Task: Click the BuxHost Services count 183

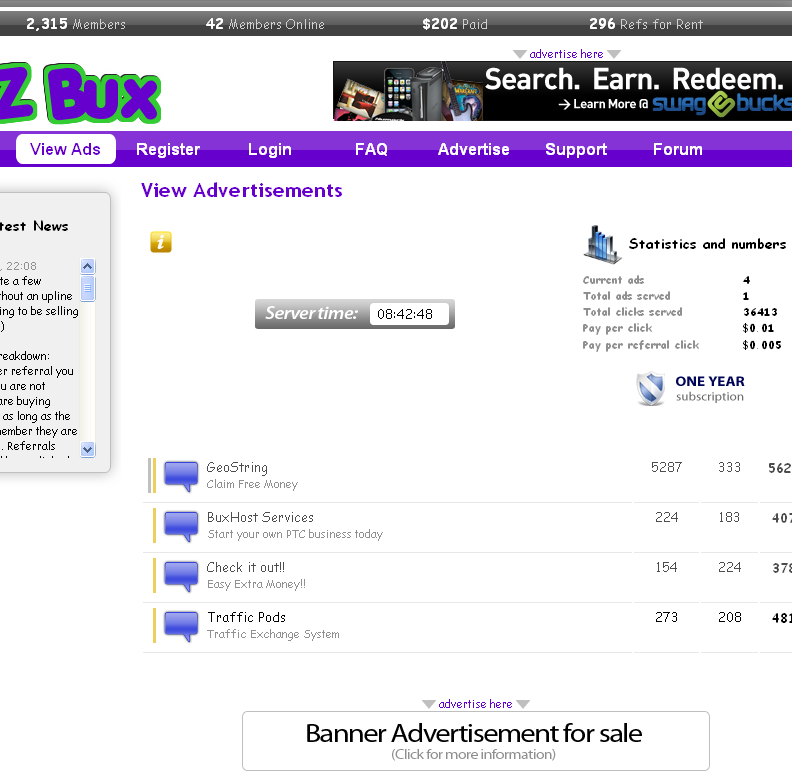Action: [x=729, y=517]
